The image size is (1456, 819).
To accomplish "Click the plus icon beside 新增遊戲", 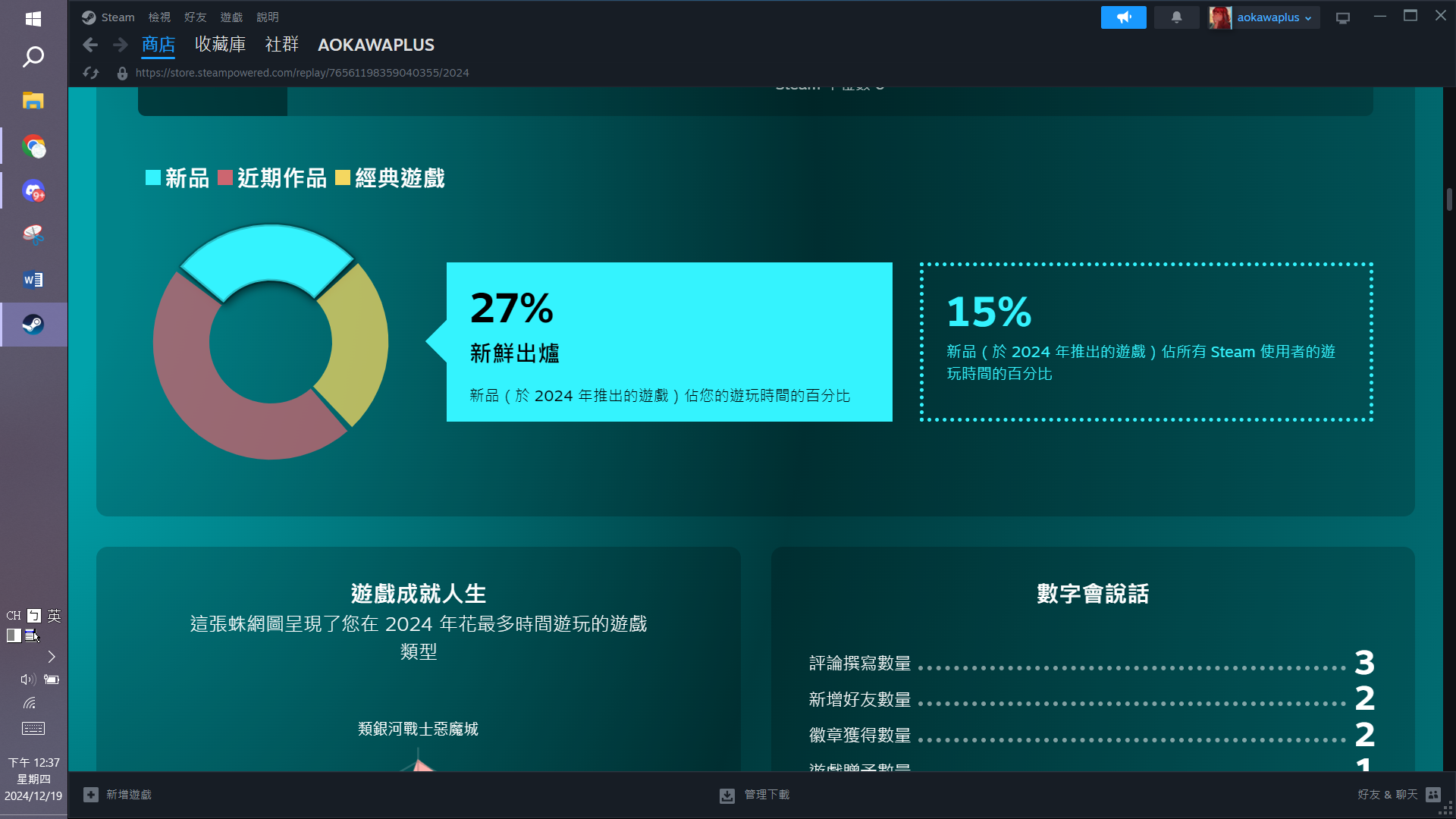I will [x=91, y=795].
